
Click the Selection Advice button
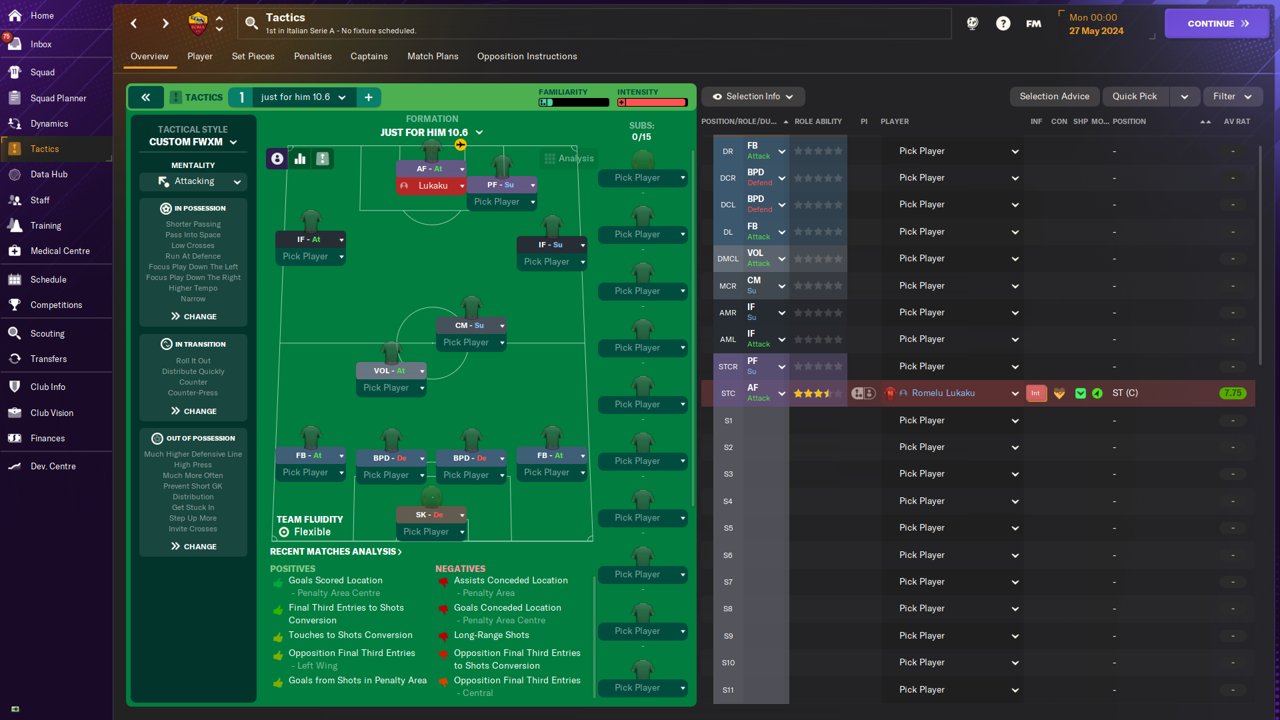click(x=1054, y=96)
